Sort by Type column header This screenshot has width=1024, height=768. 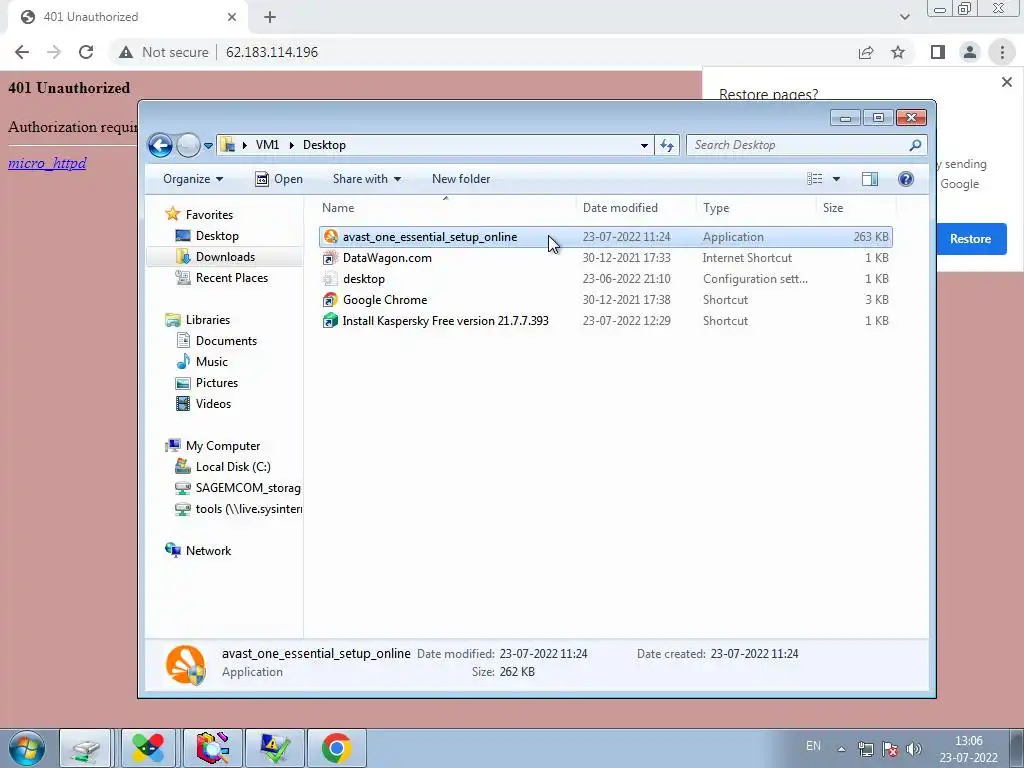(x=716, y=208)
